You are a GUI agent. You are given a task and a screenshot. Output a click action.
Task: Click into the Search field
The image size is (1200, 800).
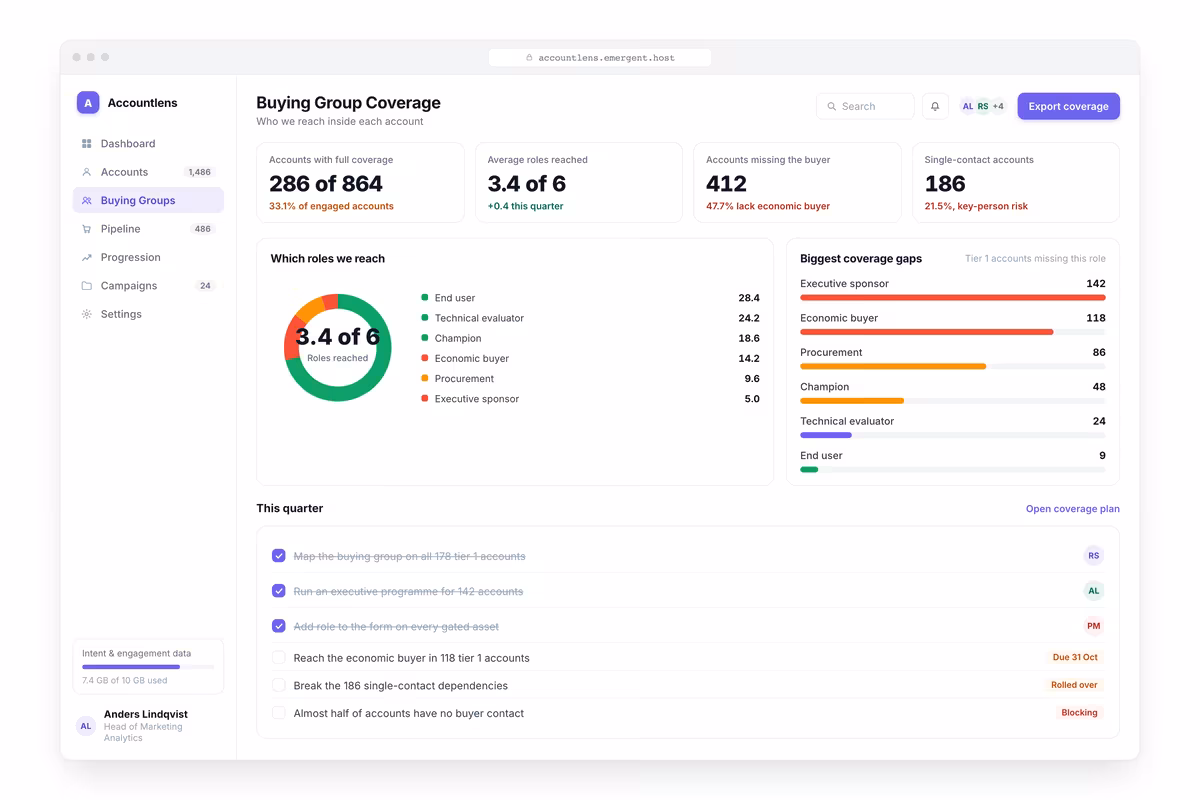[866, 106]
